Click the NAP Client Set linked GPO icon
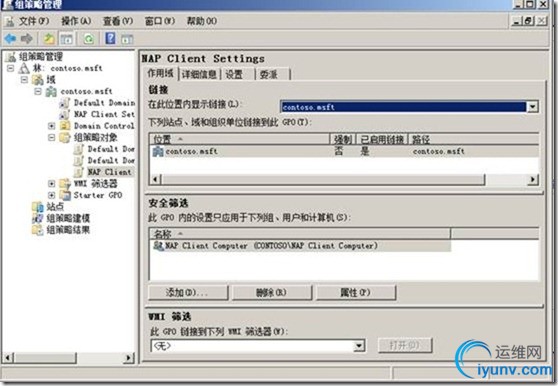 pos(64,114)
